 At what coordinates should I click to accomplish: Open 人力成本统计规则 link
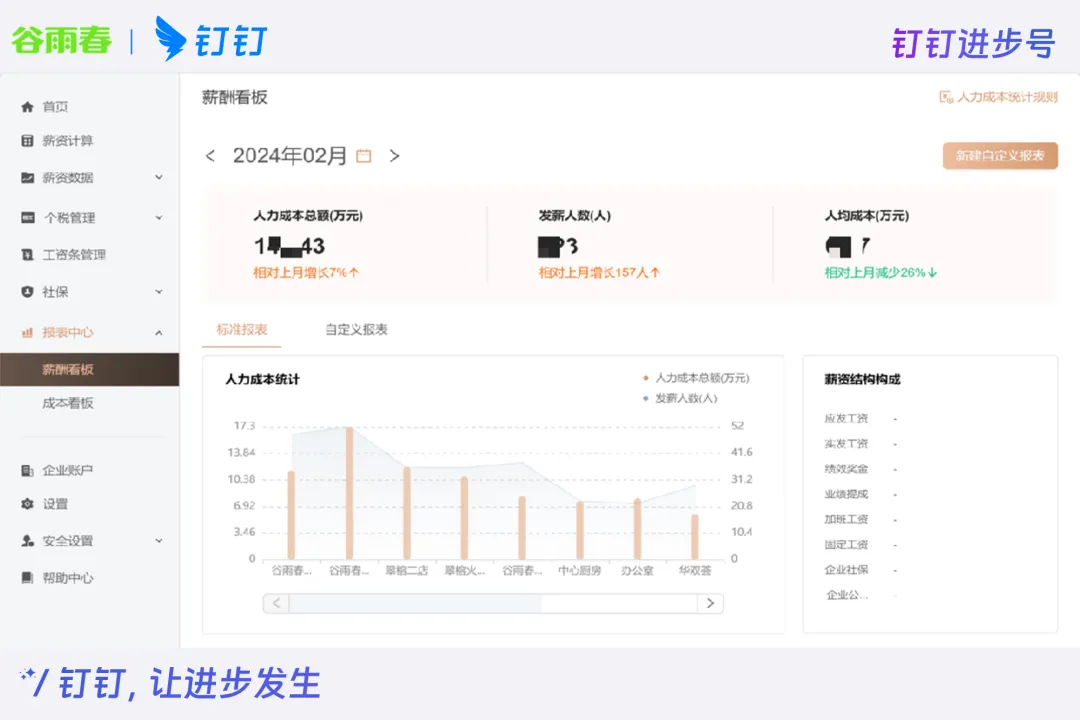pos(1007,97)
